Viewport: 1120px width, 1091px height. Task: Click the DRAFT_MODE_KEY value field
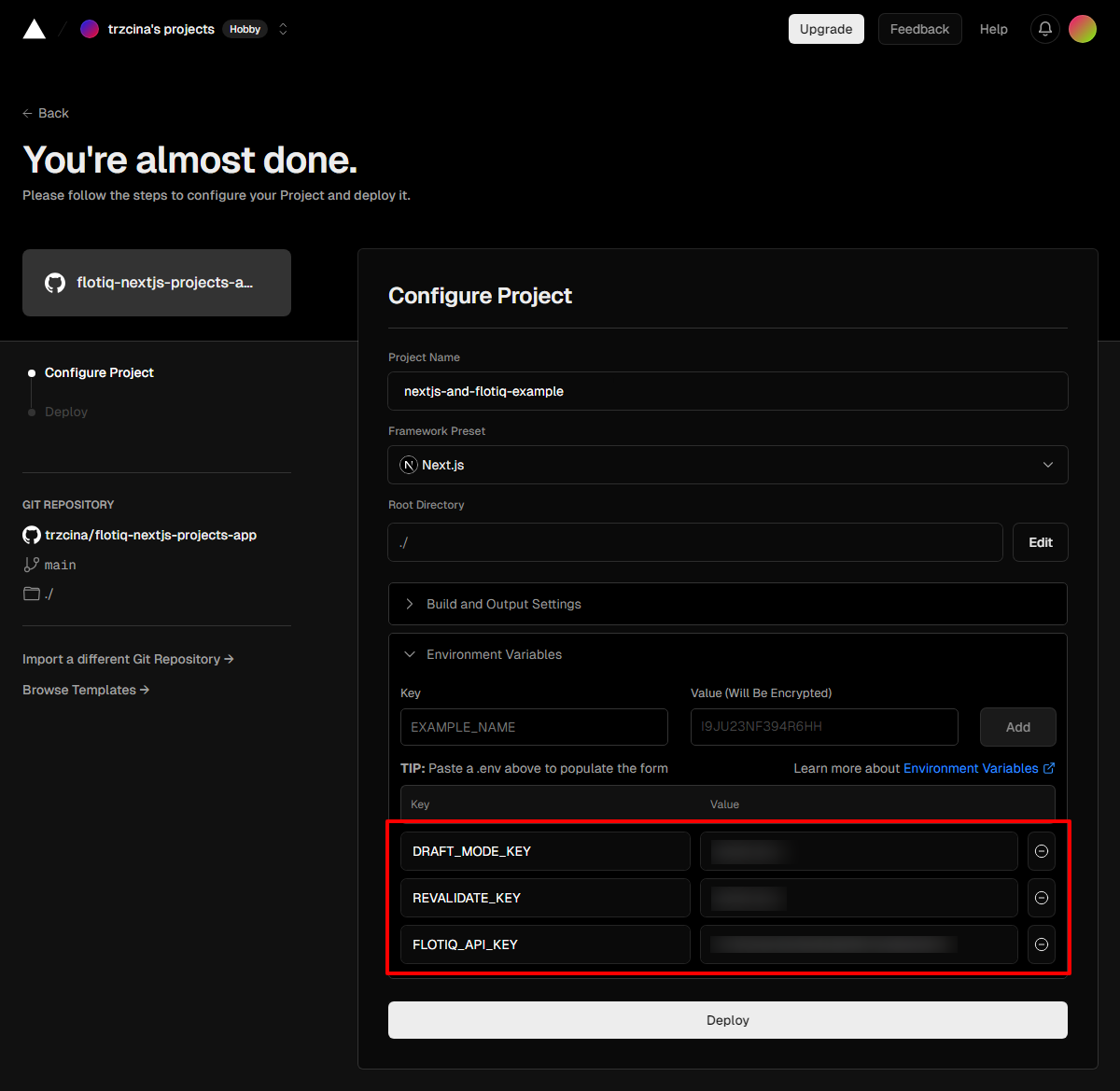click(x=859, y=851)
